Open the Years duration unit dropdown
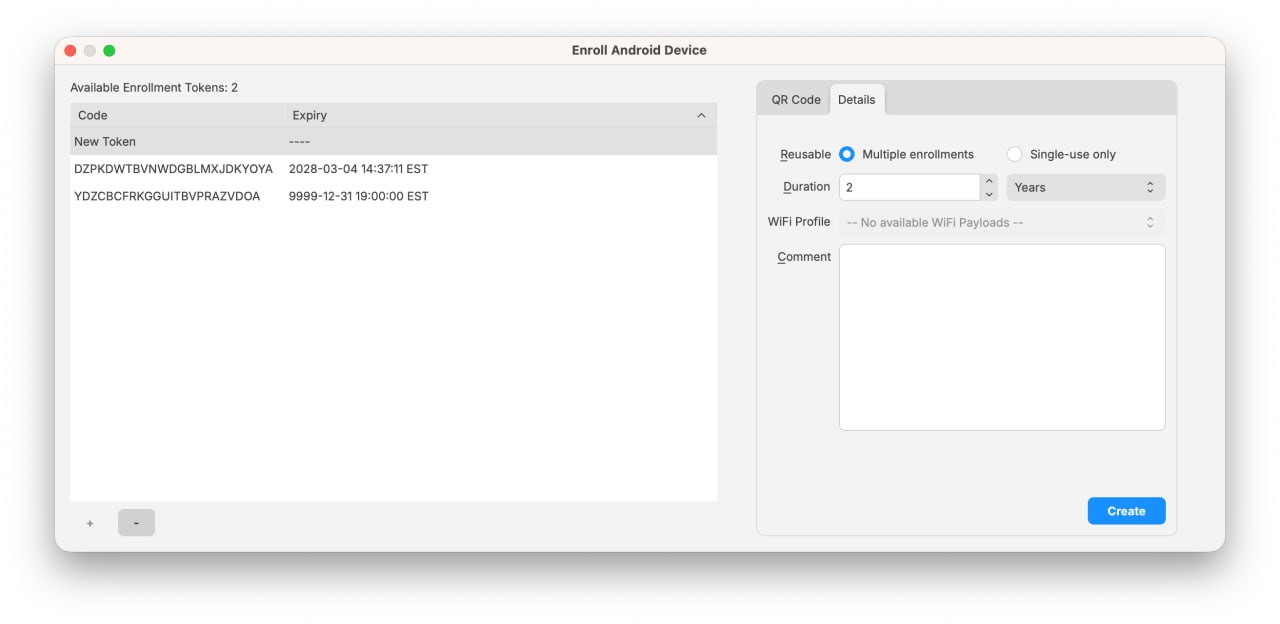1280x624 pixels. 1085,187
